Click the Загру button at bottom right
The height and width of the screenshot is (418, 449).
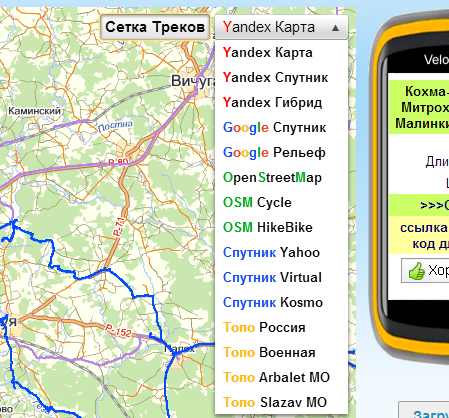[x=424, y=410]
